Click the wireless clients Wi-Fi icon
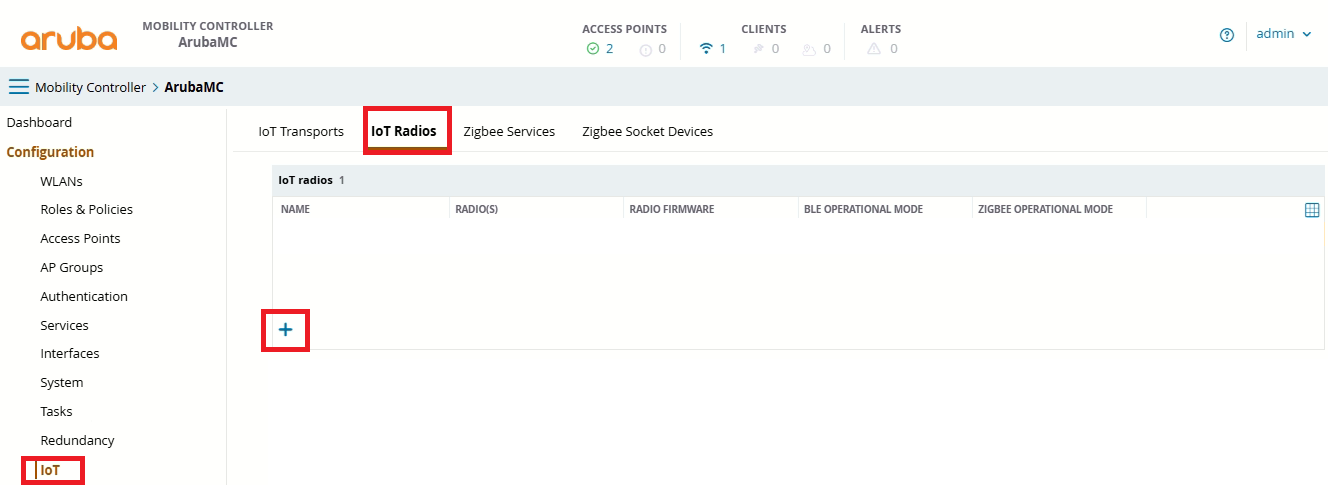The image size is (1328, 485). tap(706, 48)
